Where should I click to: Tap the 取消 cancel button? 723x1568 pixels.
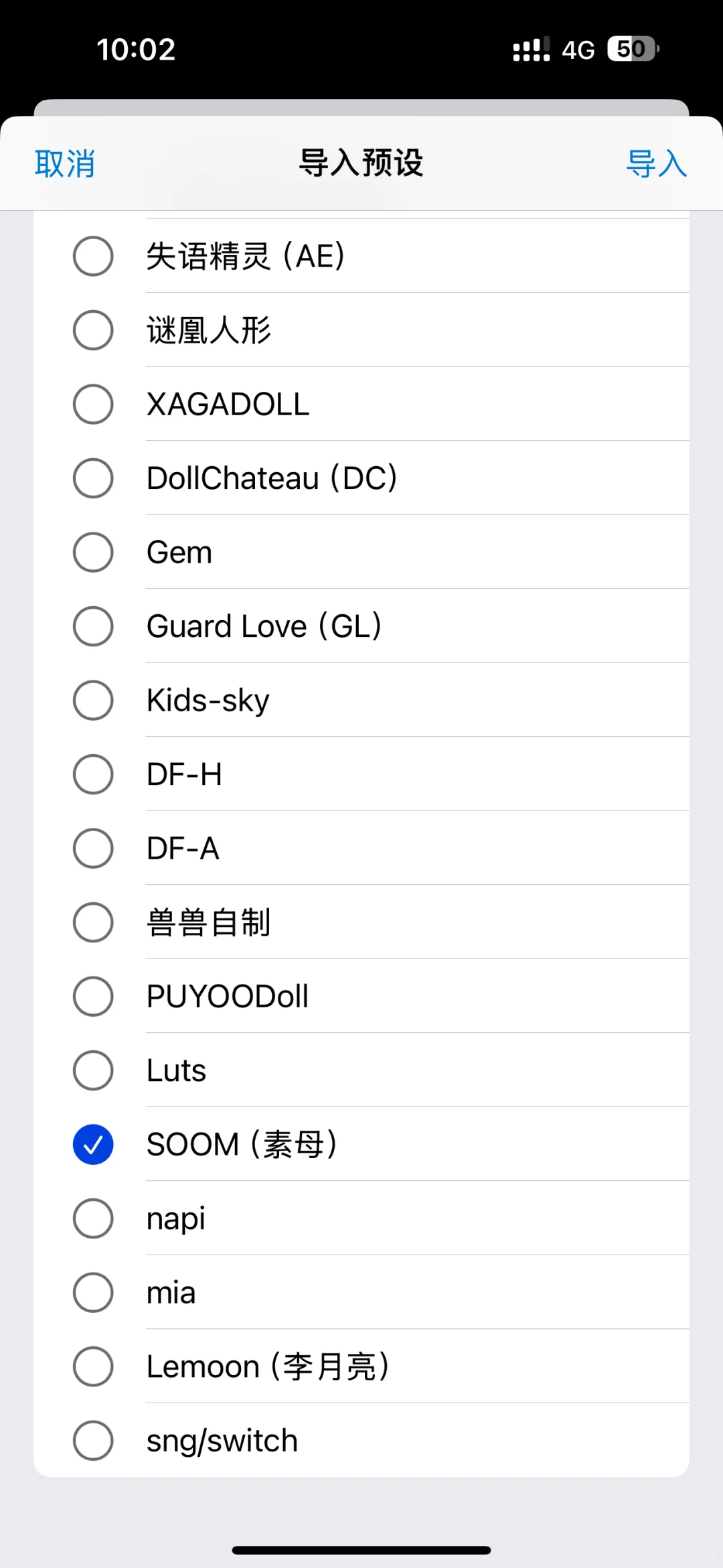point(65,163)
